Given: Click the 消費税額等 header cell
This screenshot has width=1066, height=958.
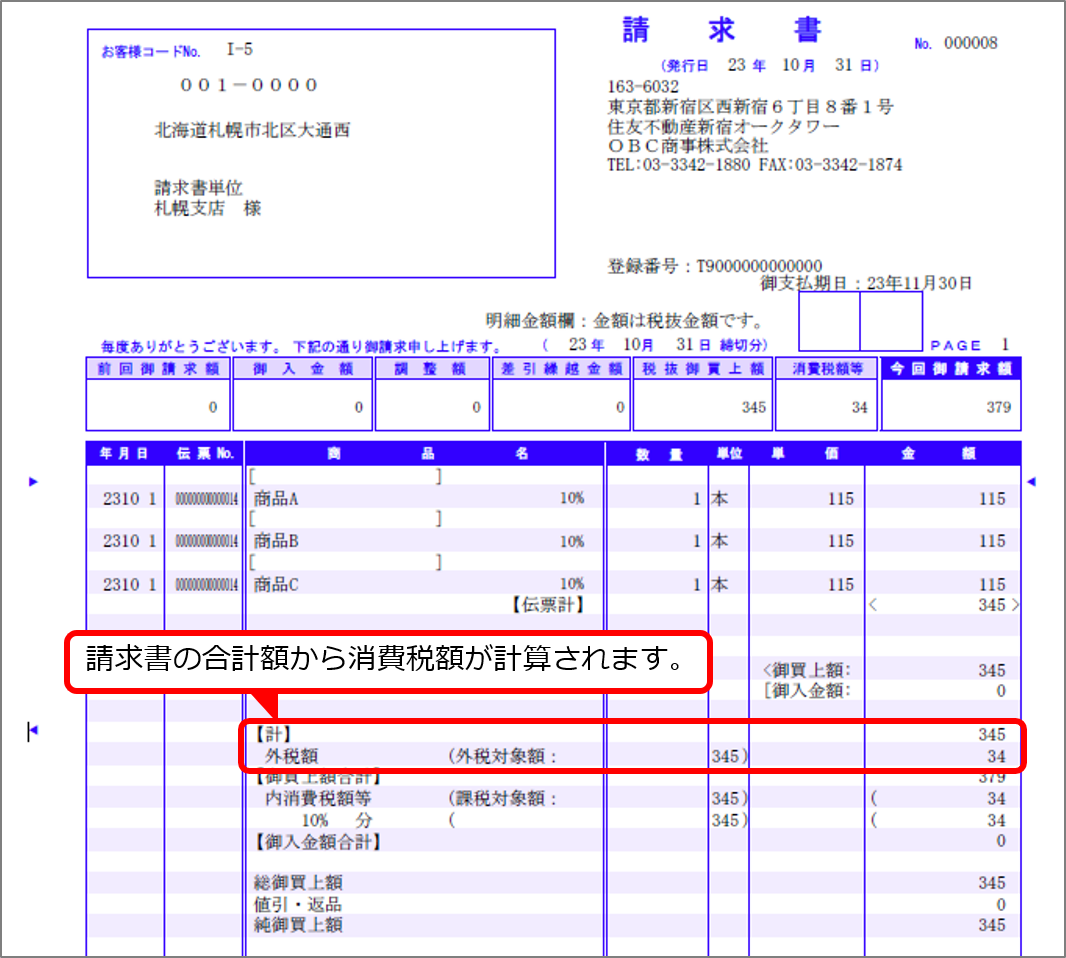Looking at the screenshot, I should pyautogui.click(x=827, y=369).
